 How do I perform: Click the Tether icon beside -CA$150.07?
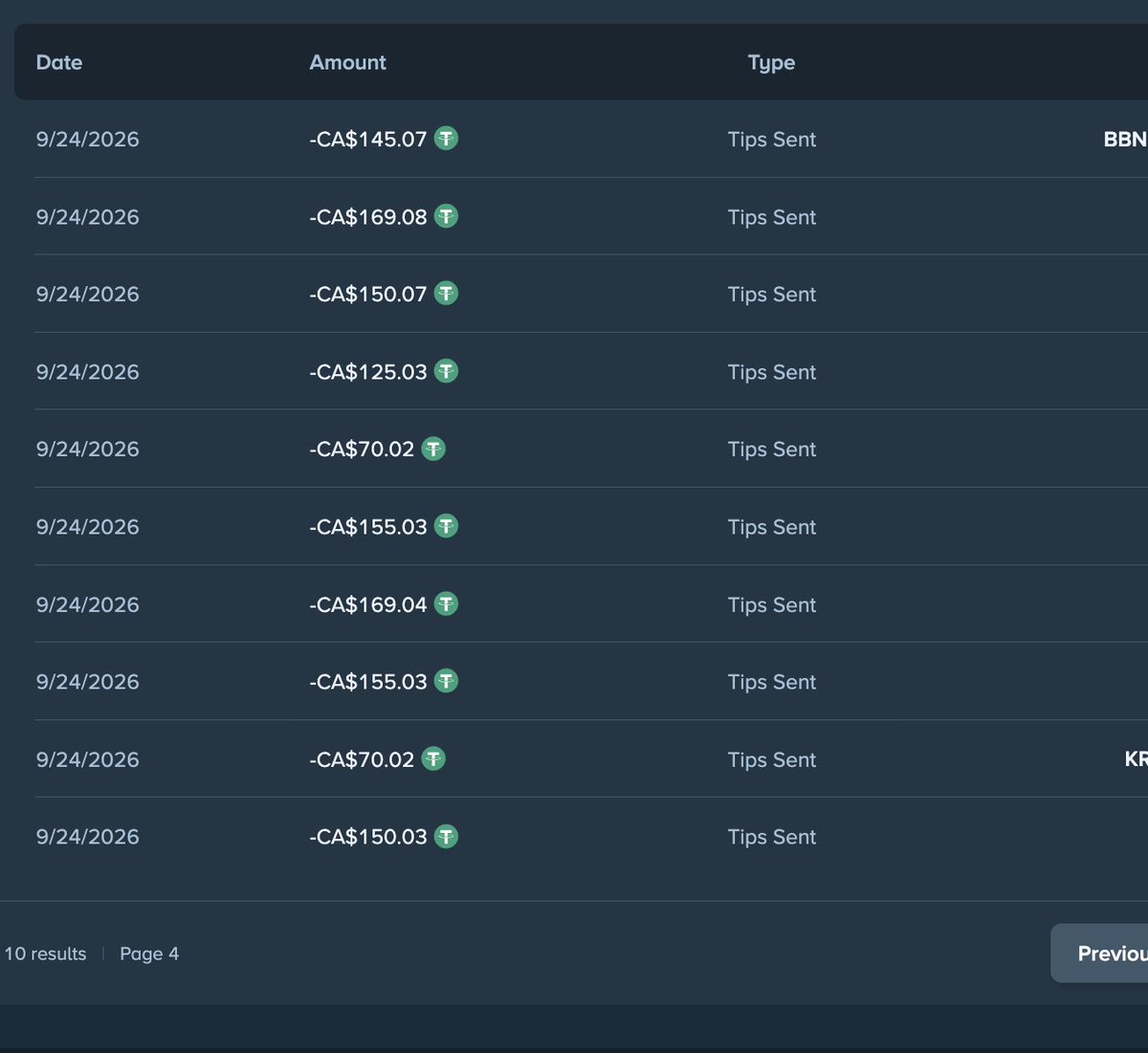click(446, 294)
